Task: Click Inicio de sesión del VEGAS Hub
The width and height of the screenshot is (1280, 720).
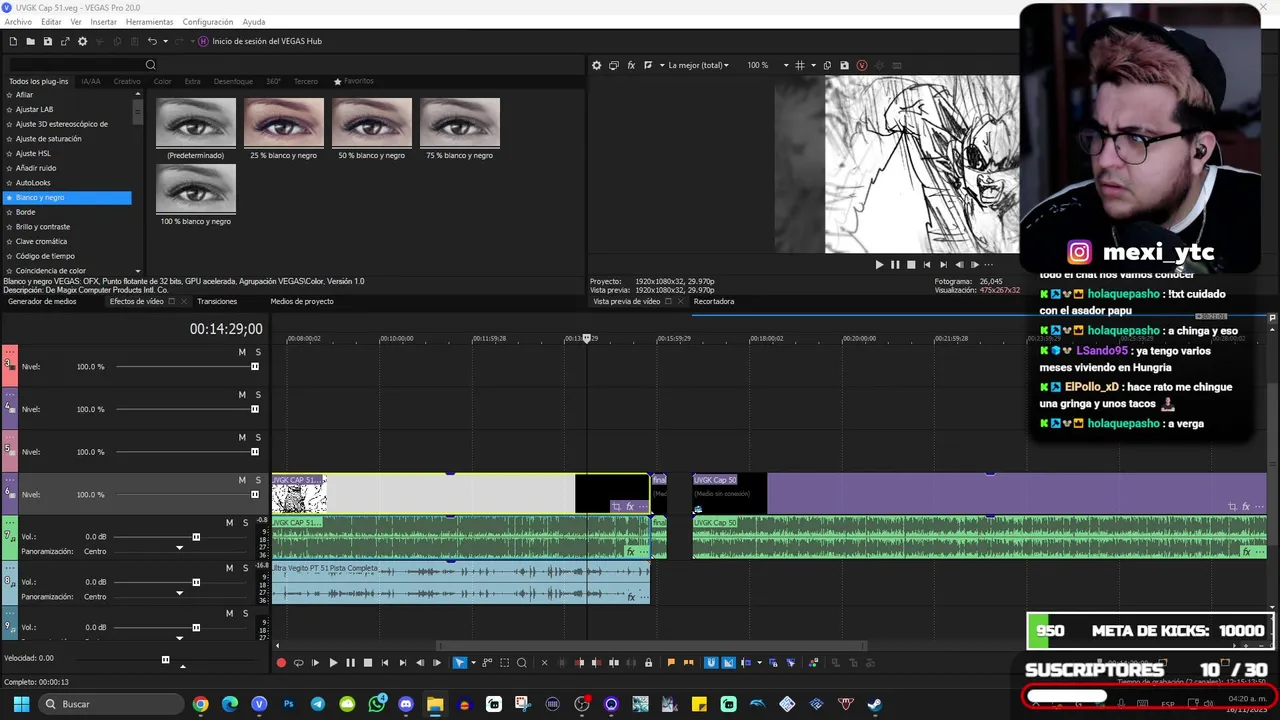Action: pyautogui.click(x=267, y=41)
